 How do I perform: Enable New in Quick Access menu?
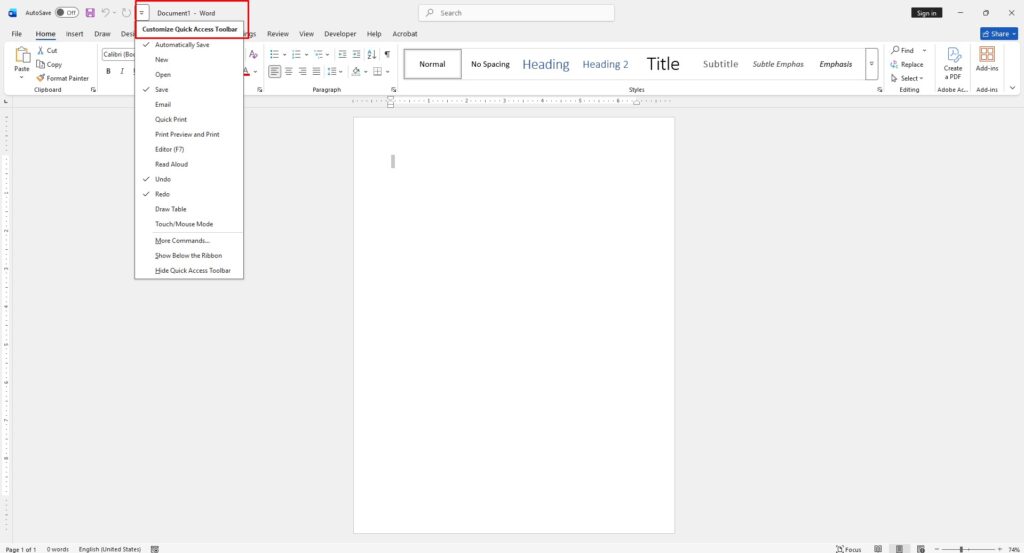[189, 59]
